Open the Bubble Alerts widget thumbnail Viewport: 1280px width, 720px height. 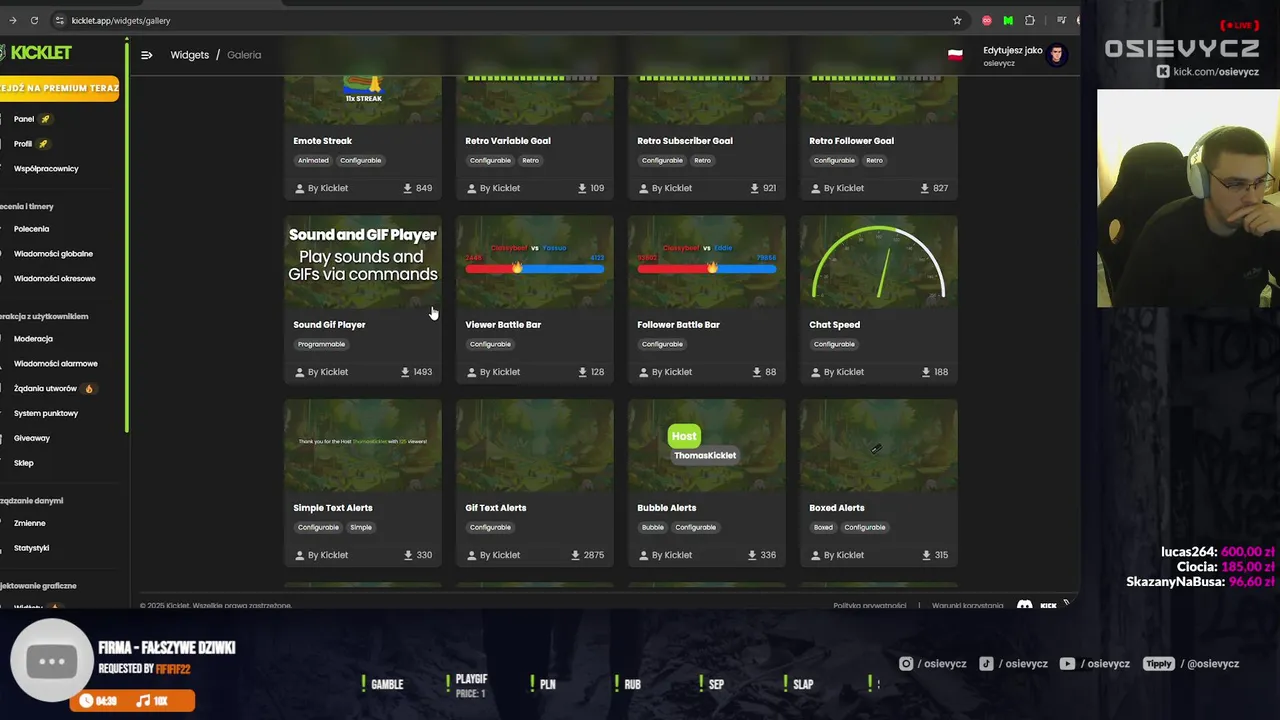pyautogui.click(x=707, y=445)
